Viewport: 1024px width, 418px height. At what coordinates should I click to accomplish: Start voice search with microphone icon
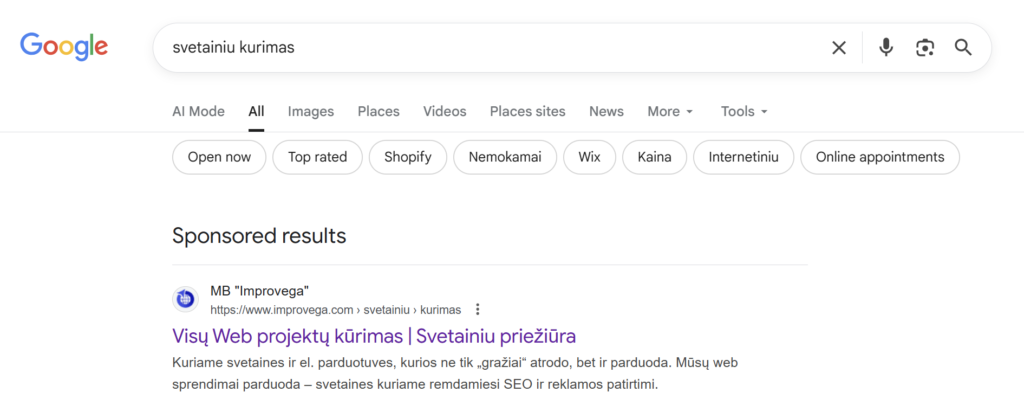click(885, 47)
